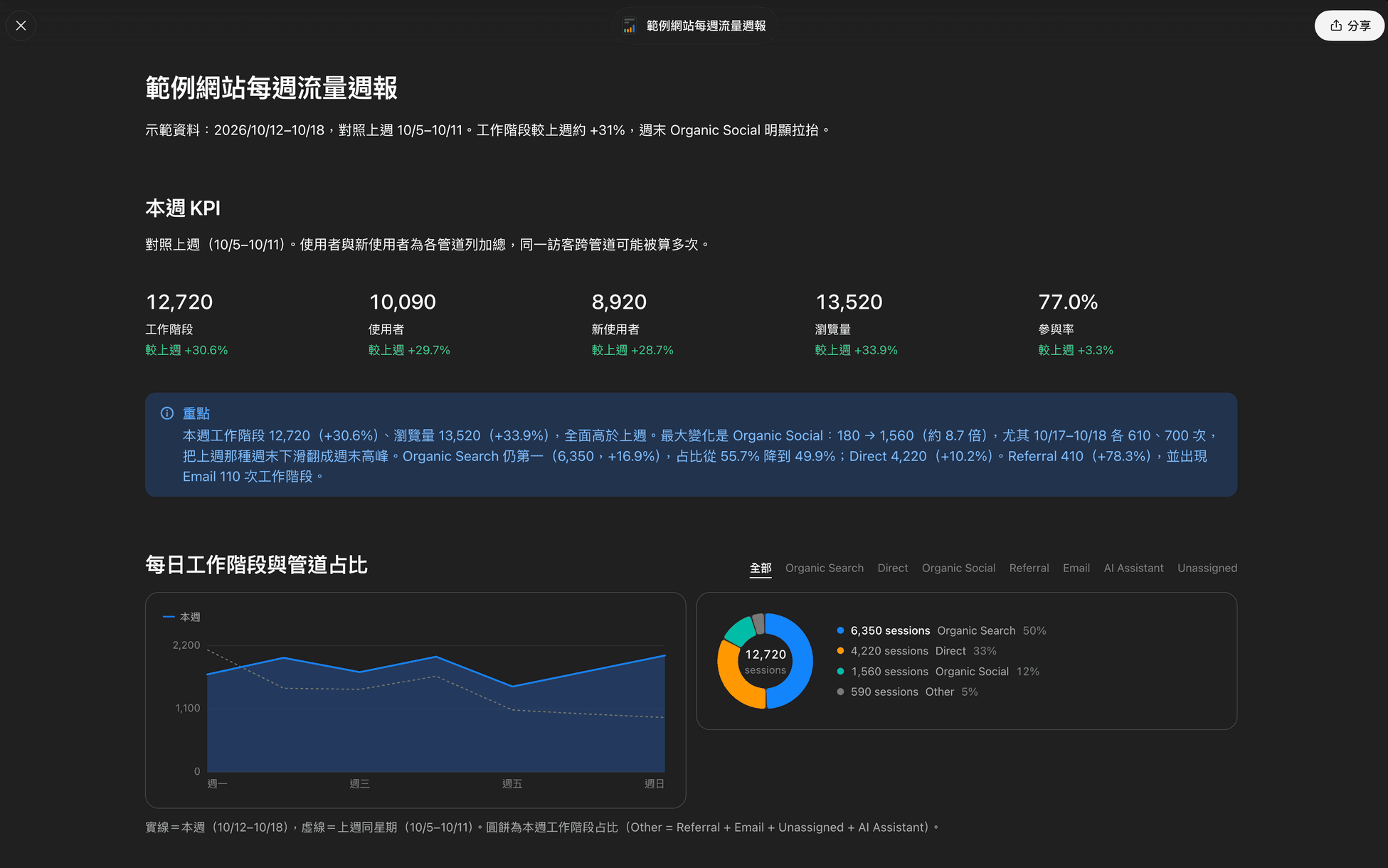Screen dimensions: 1388x868
Task: Click the 10,090 使用者 KPI value
Action: pos(403,302)
